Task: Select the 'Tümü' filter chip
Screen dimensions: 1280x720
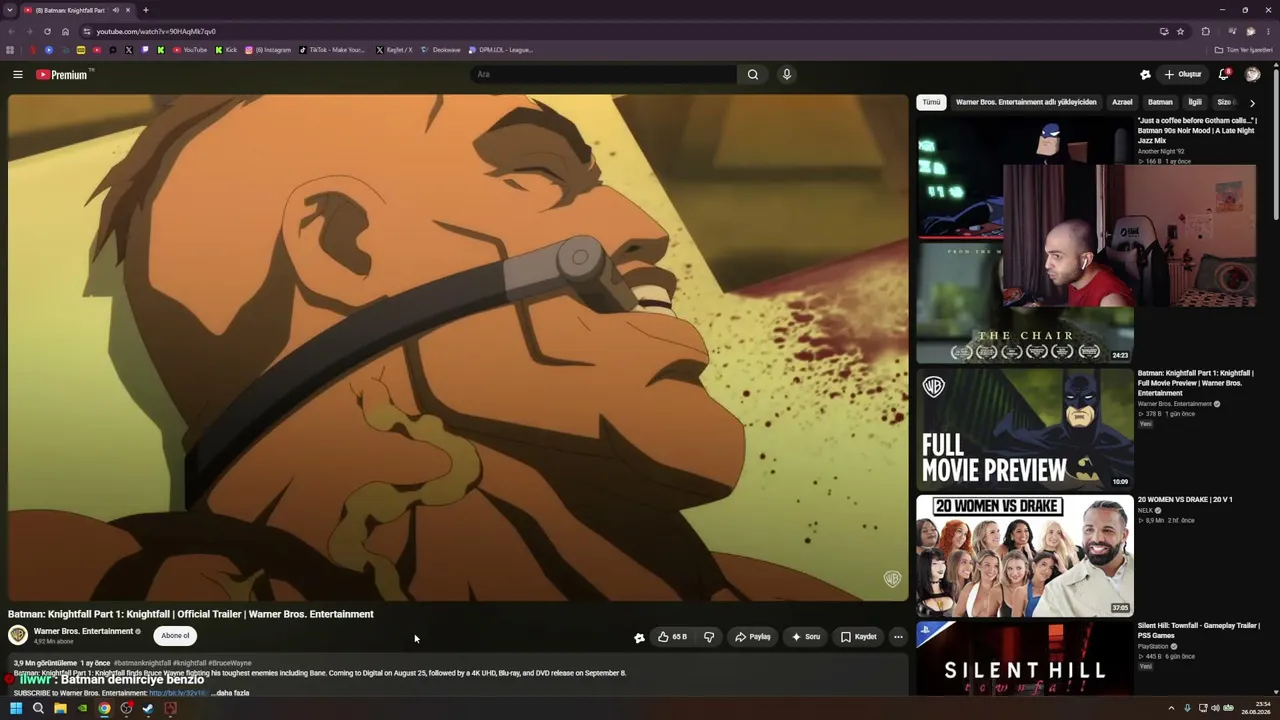Action: click(x=931, y=102)
